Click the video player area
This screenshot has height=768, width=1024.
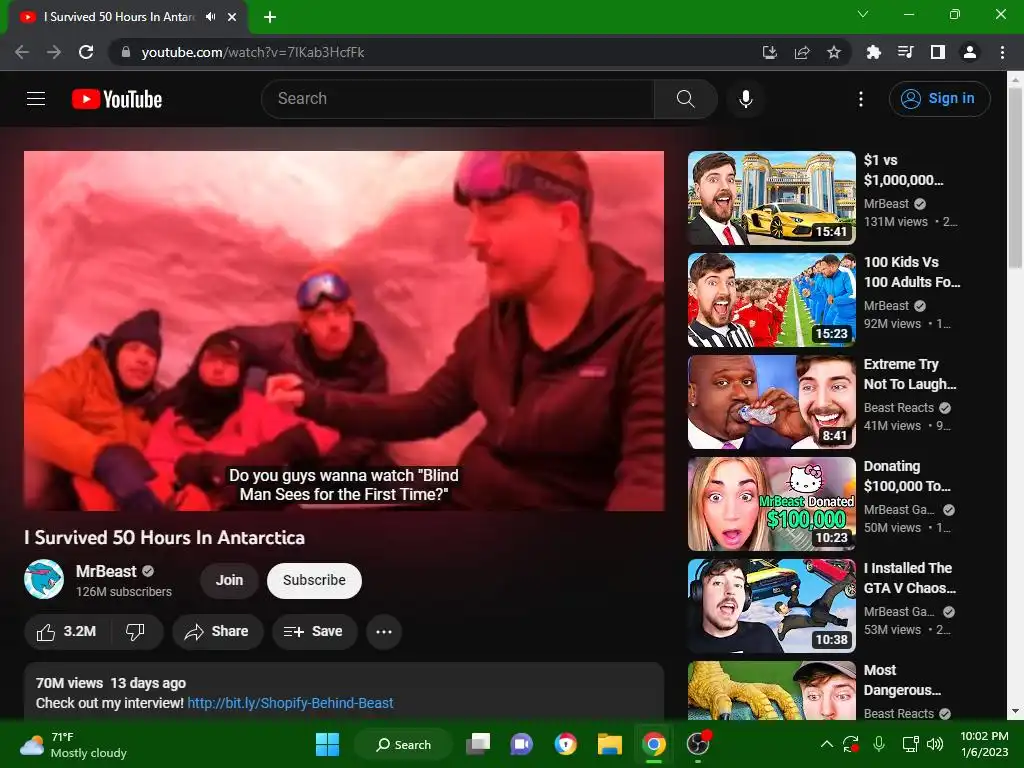tap(344, 330)
